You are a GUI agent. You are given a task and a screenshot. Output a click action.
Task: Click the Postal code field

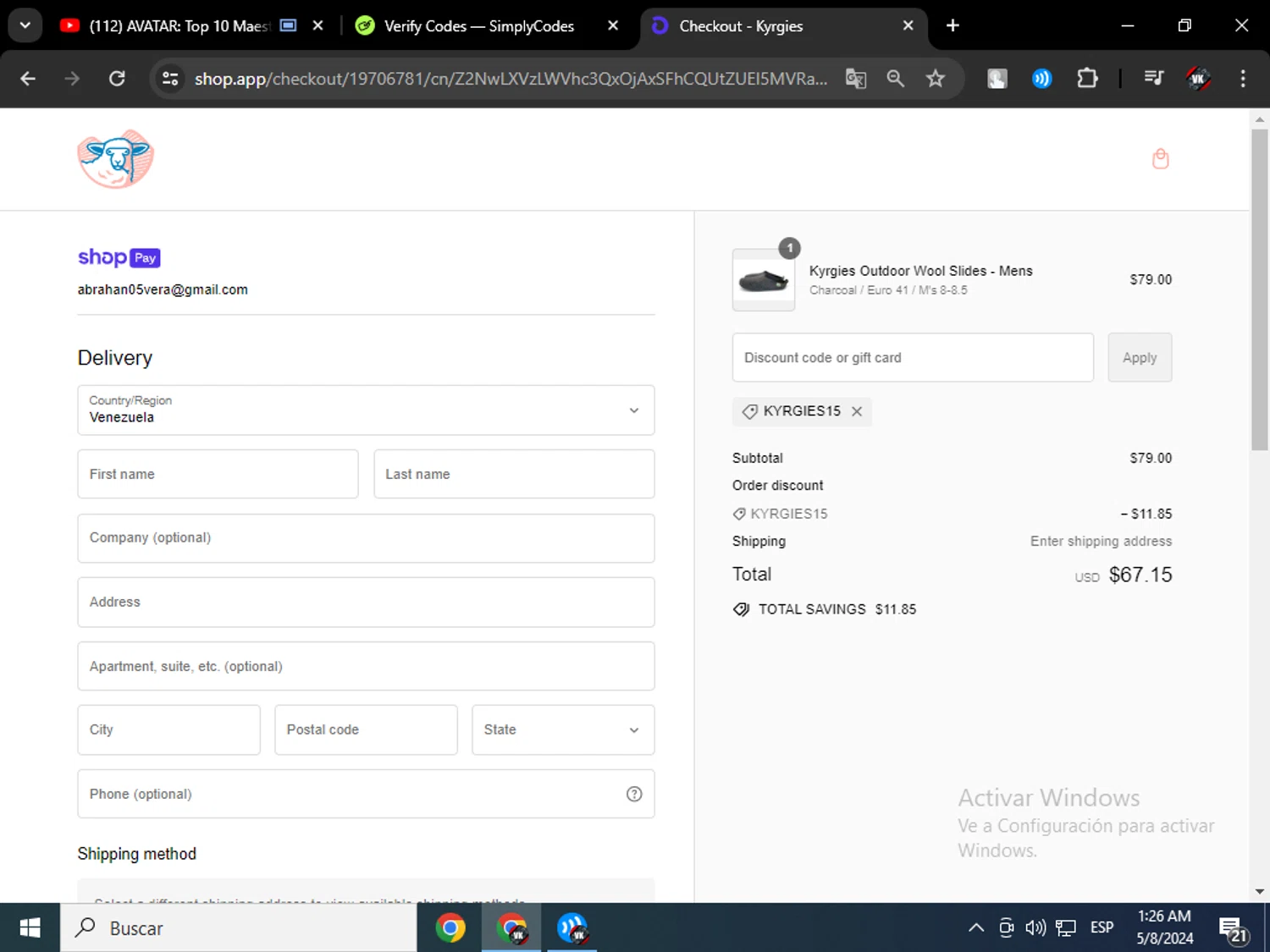[x=366, y=729]
